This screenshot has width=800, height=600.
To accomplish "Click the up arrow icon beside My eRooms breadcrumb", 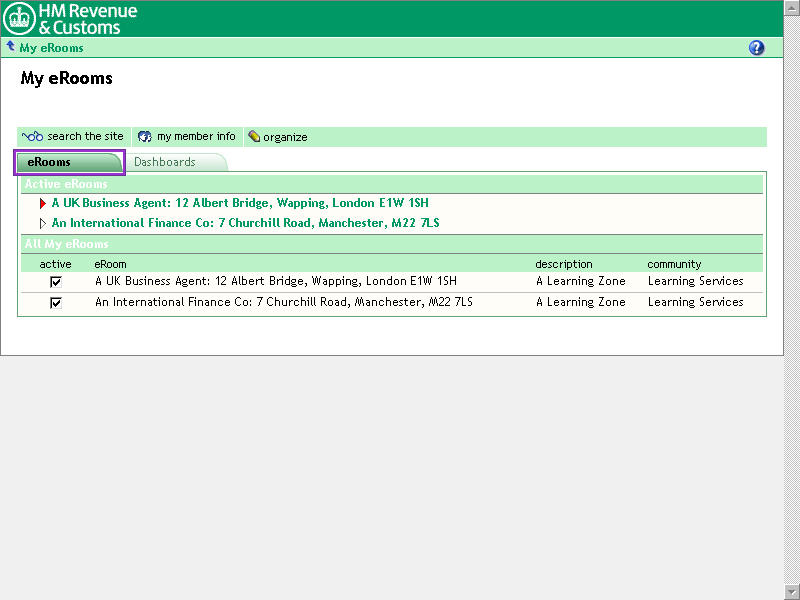I will (x=11, y=47).
